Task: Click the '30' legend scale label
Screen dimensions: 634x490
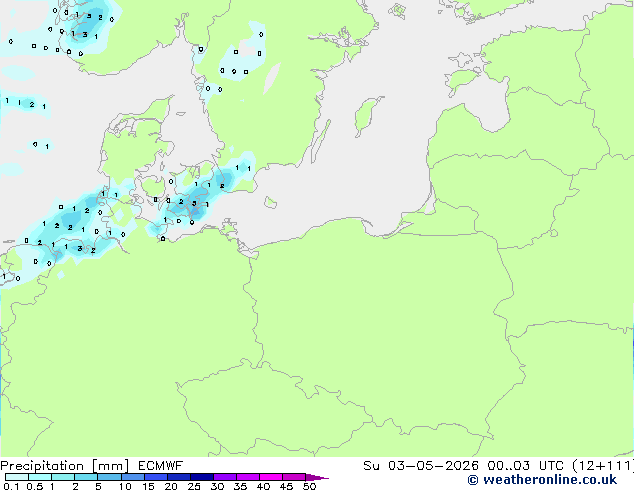Action: (x=217, y=486)
